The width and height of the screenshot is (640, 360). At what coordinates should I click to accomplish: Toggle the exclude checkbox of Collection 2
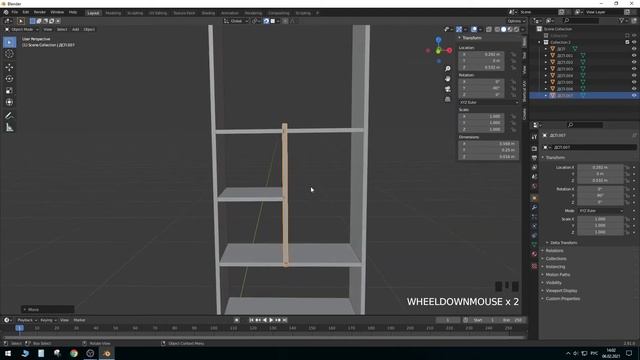627,42
